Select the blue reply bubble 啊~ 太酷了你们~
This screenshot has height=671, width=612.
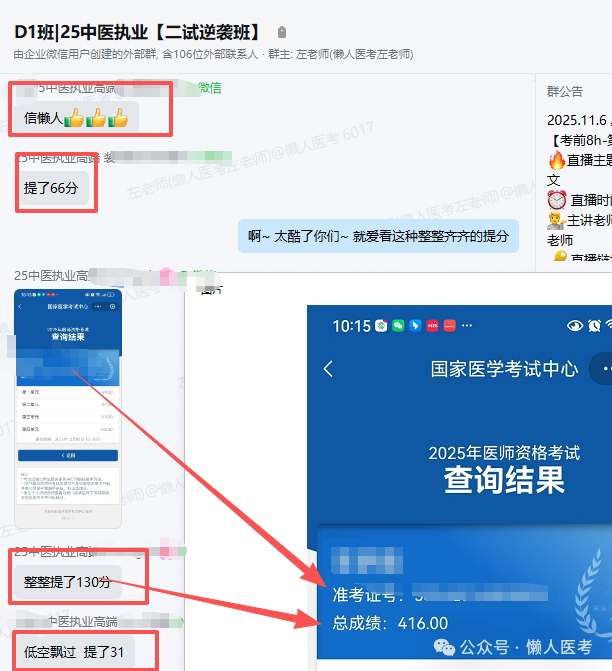pyautogui.click(x=378, y=236)
